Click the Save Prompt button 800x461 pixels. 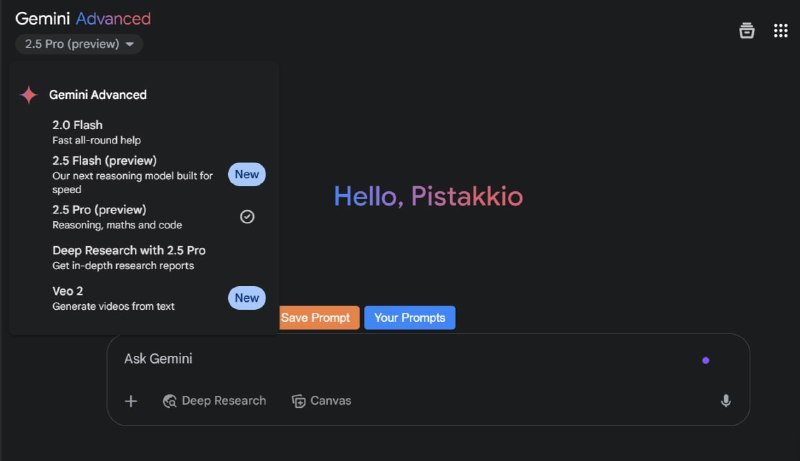coord(319,318)
